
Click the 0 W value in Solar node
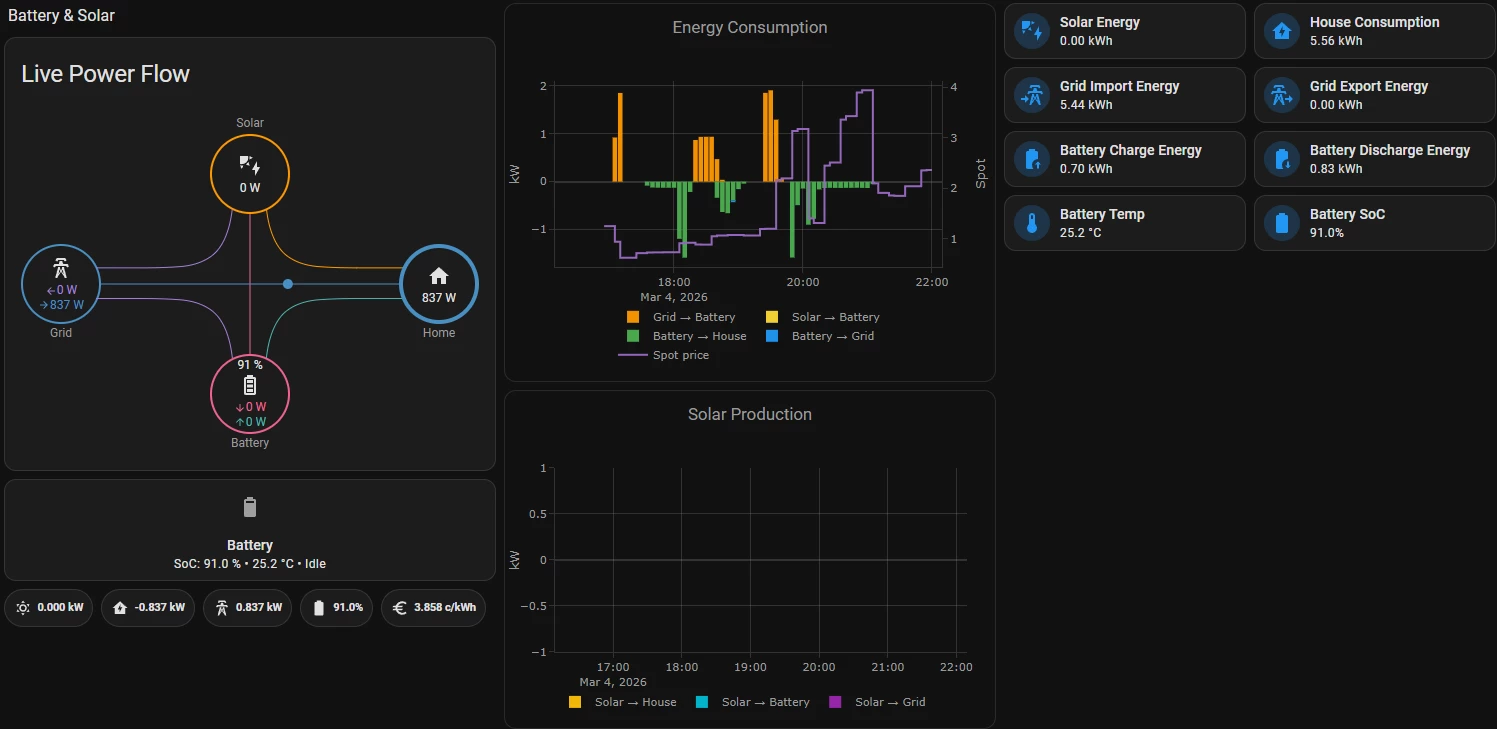point(250,188)
